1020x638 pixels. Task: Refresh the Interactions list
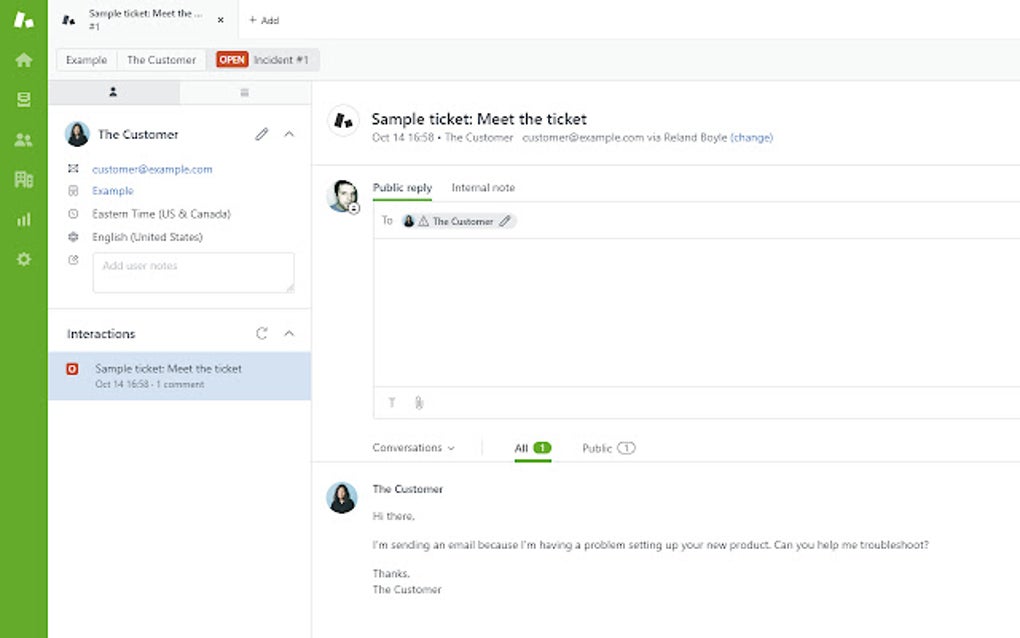tap(263, 333)
